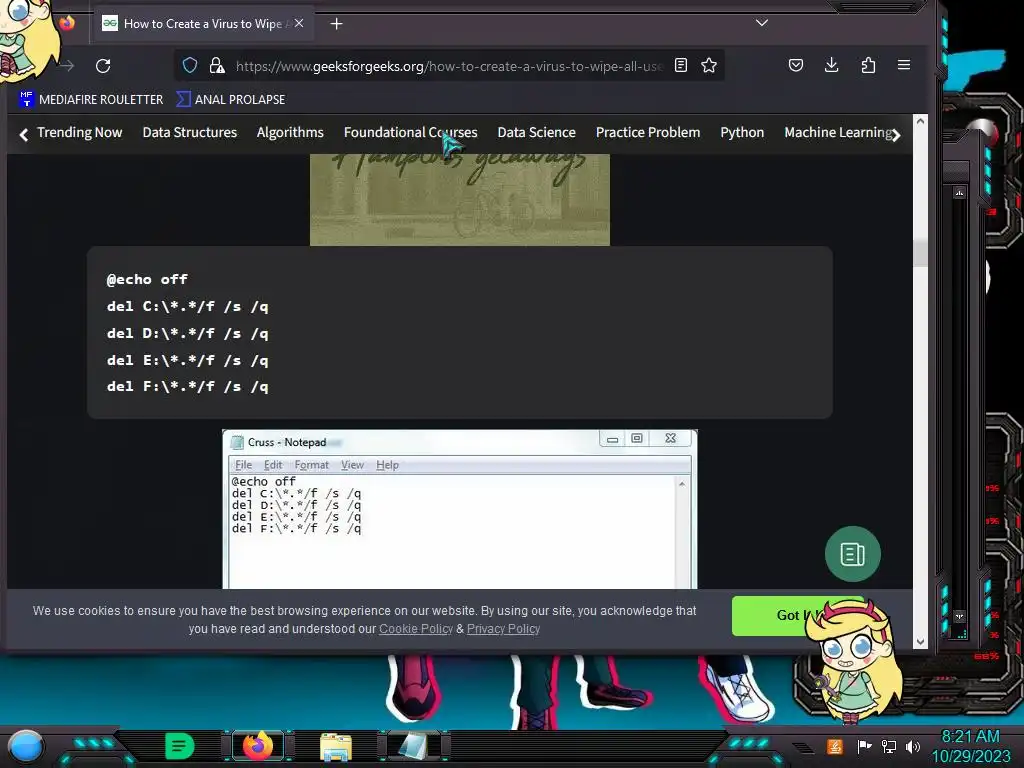1024x768 pixels.
Task: Click the taskbar clock showing 8:21 AM
Action: (970, 746)
